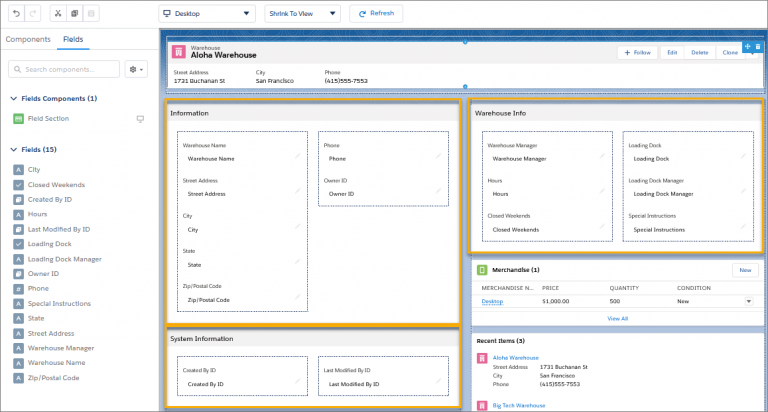This screenshot has height=412, width=768.
Task: Click the Cut scissors icon
Action: [x=57, y=14]
